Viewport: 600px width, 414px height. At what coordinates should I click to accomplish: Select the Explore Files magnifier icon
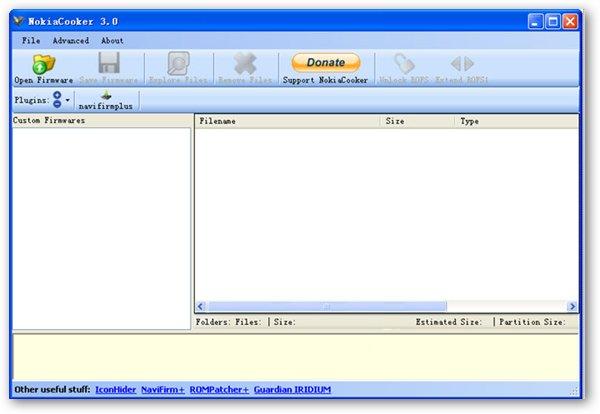(178, 63)
